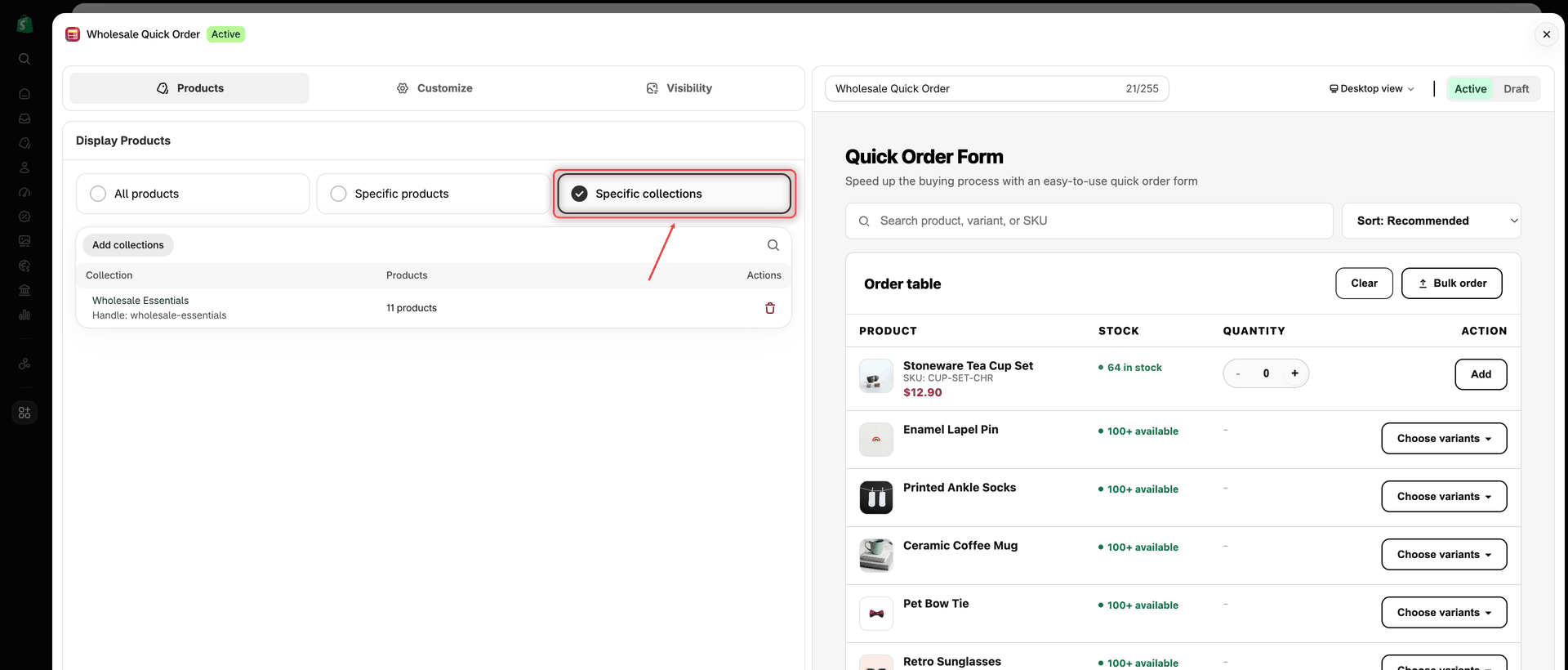Open Discounts using the sidebar percent badge icon
Screen dimensions: 1568x670
coord(24,217)
